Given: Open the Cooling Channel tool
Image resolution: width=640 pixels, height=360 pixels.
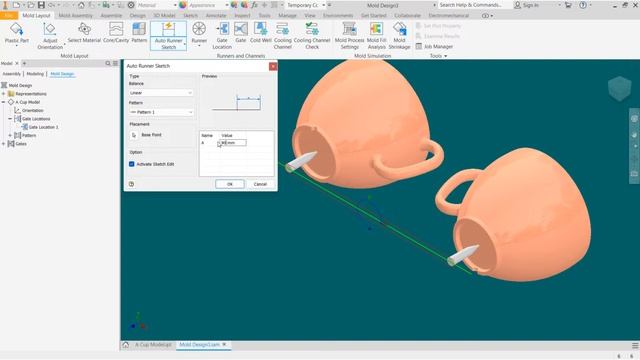Looking at the screenshot, I should 282,36.
